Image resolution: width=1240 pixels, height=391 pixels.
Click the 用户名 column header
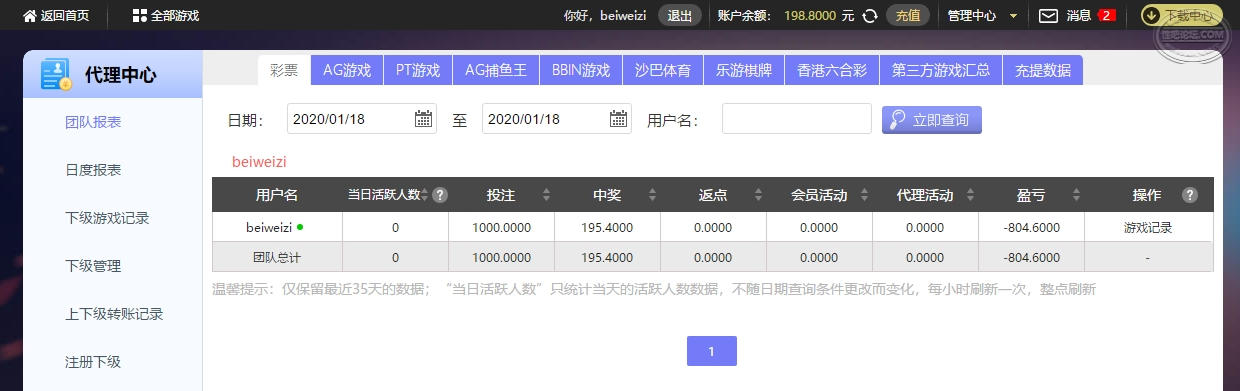pyautogui.click(x=277, y=195)
